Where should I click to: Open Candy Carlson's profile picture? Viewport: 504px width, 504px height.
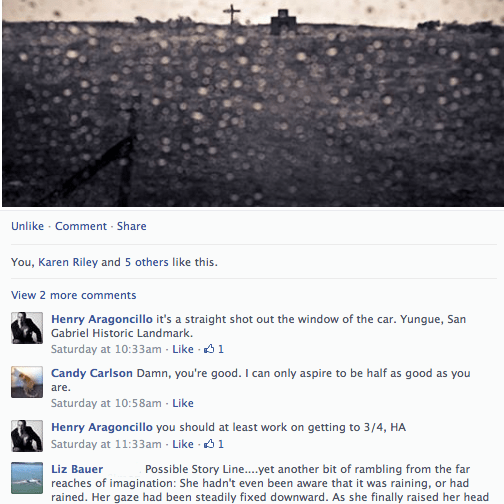tap(27, 382)
